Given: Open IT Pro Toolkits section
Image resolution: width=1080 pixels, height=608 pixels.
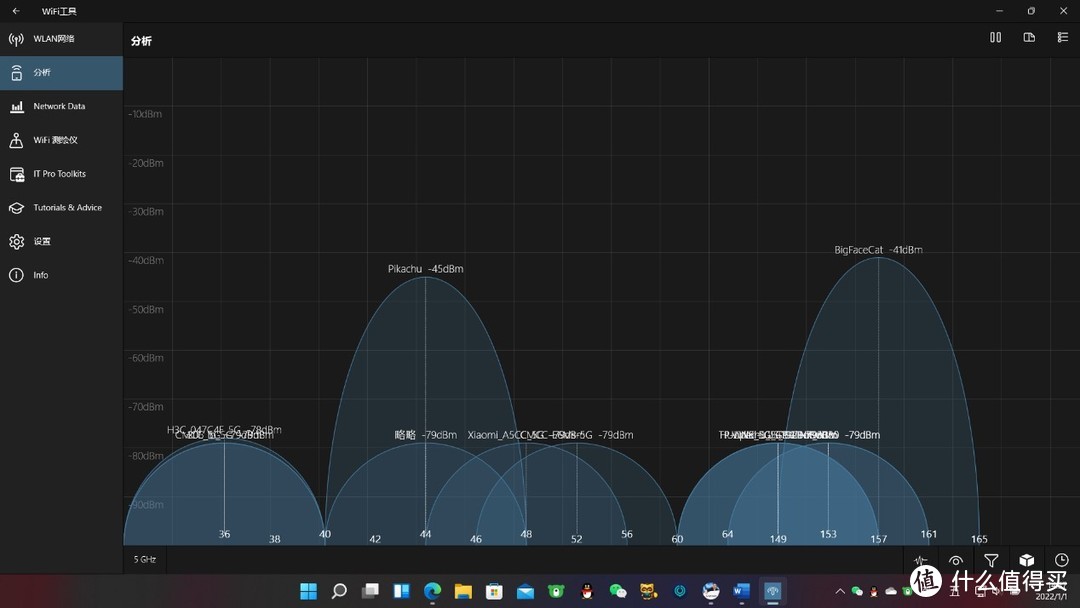Looking at the screenshot, I should click(x=61, y=174).
